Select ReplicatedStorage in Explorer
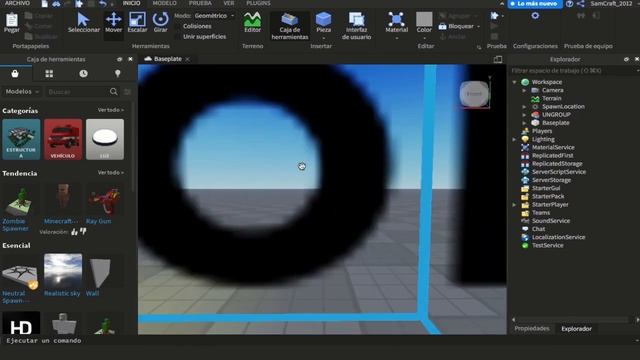Screen dimensions: 640x360 pyautogui.click(x=557, y=164)
